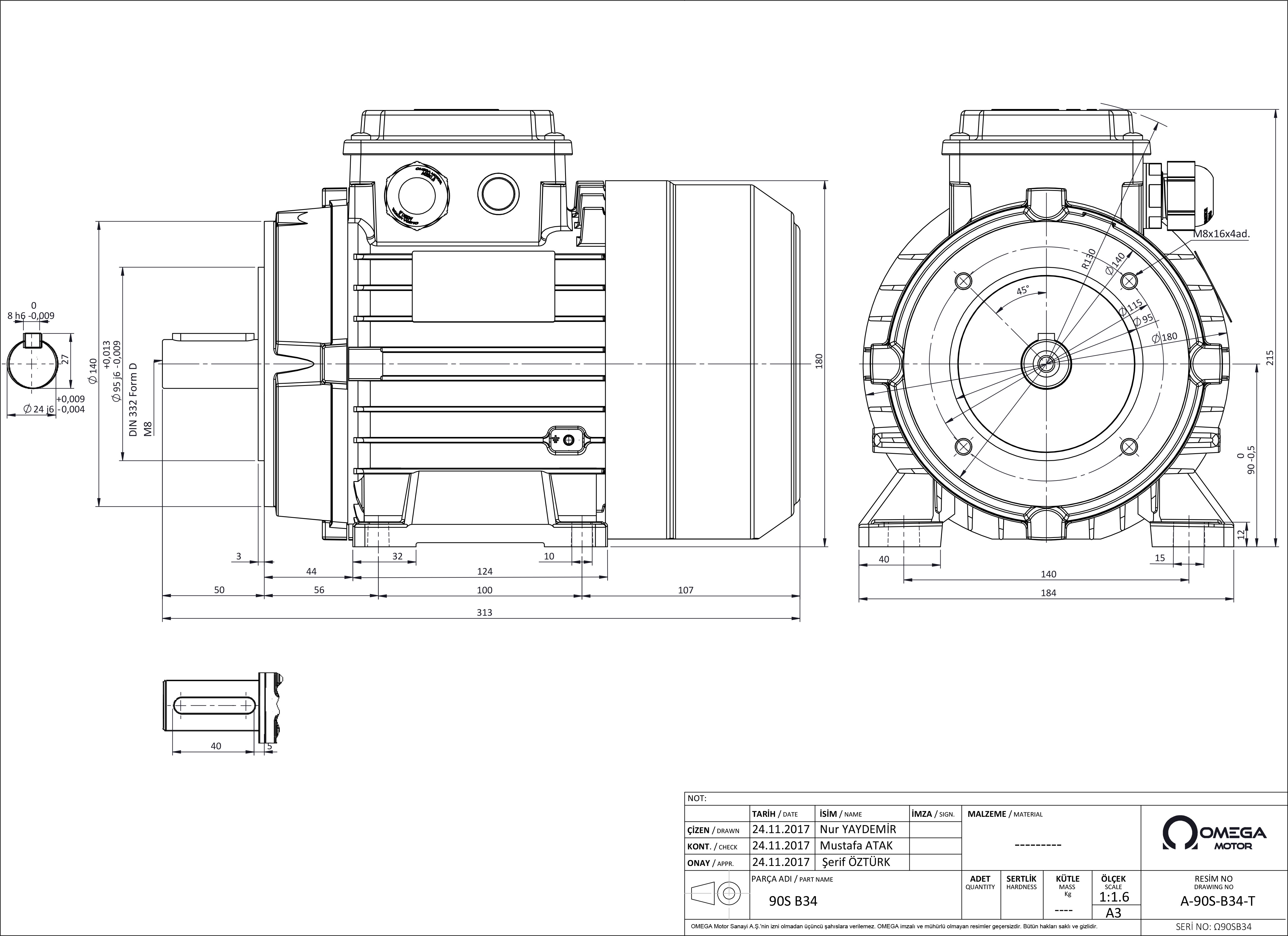Click the 45° angle dimension
This screenshot has height=936, width=1288.
pos(1022,290)
